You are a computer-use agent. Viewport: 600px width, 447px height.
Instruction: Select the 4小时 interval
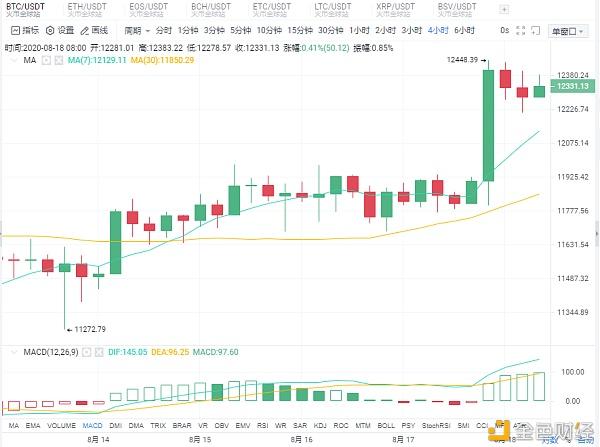pos(438,30)
